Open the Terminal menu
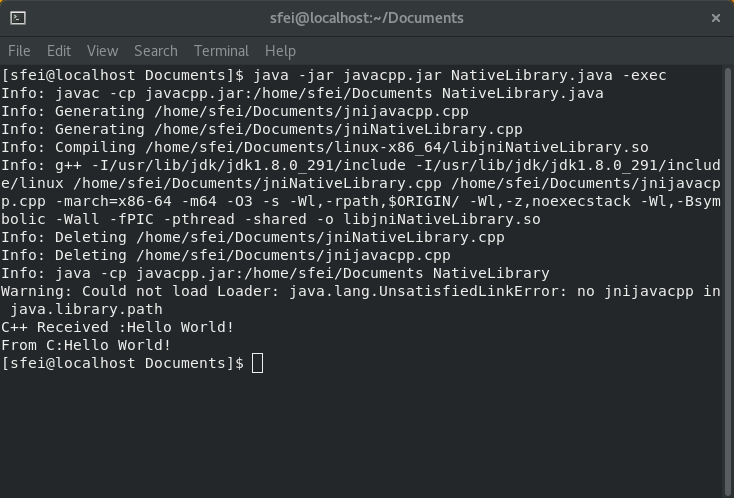The image size is (734, 498). [221, 51]
